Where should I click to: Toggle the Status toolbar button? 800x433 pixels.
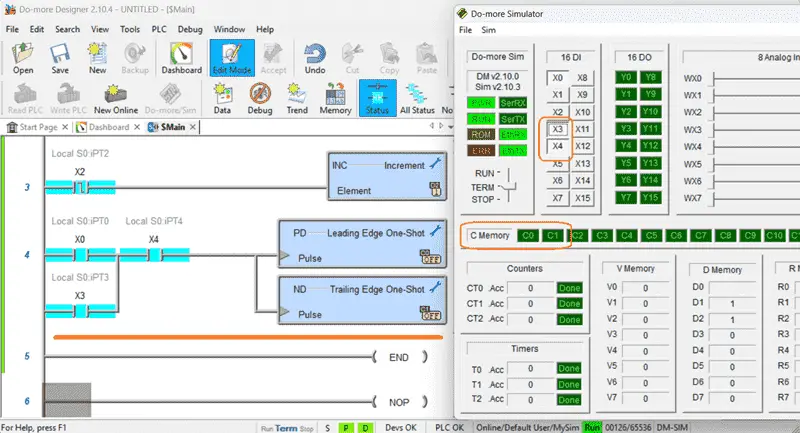coord(377,98)
